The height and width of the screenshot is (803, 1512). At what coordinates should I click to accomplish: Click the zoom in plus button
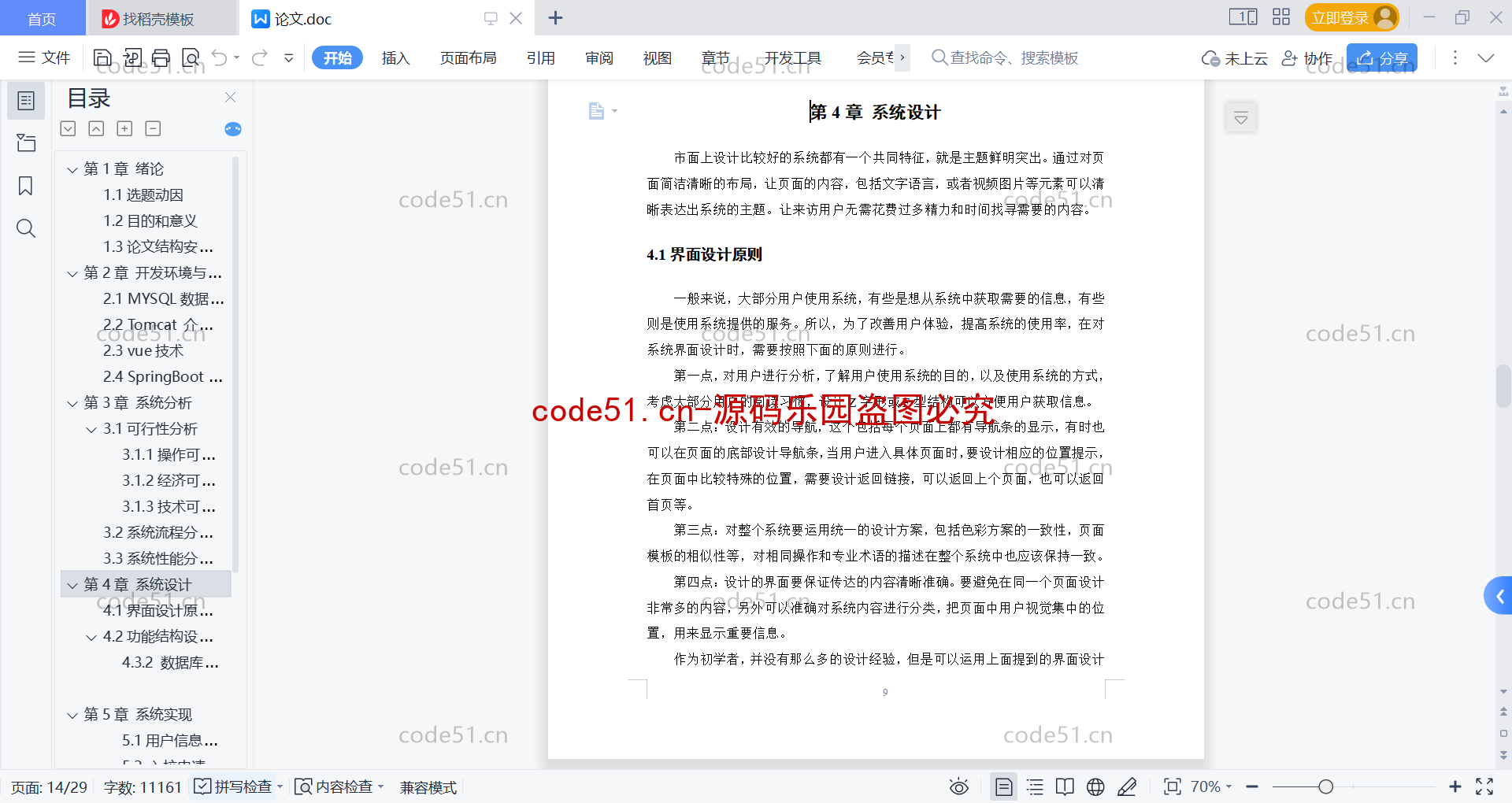click(x=1455, y=786)
